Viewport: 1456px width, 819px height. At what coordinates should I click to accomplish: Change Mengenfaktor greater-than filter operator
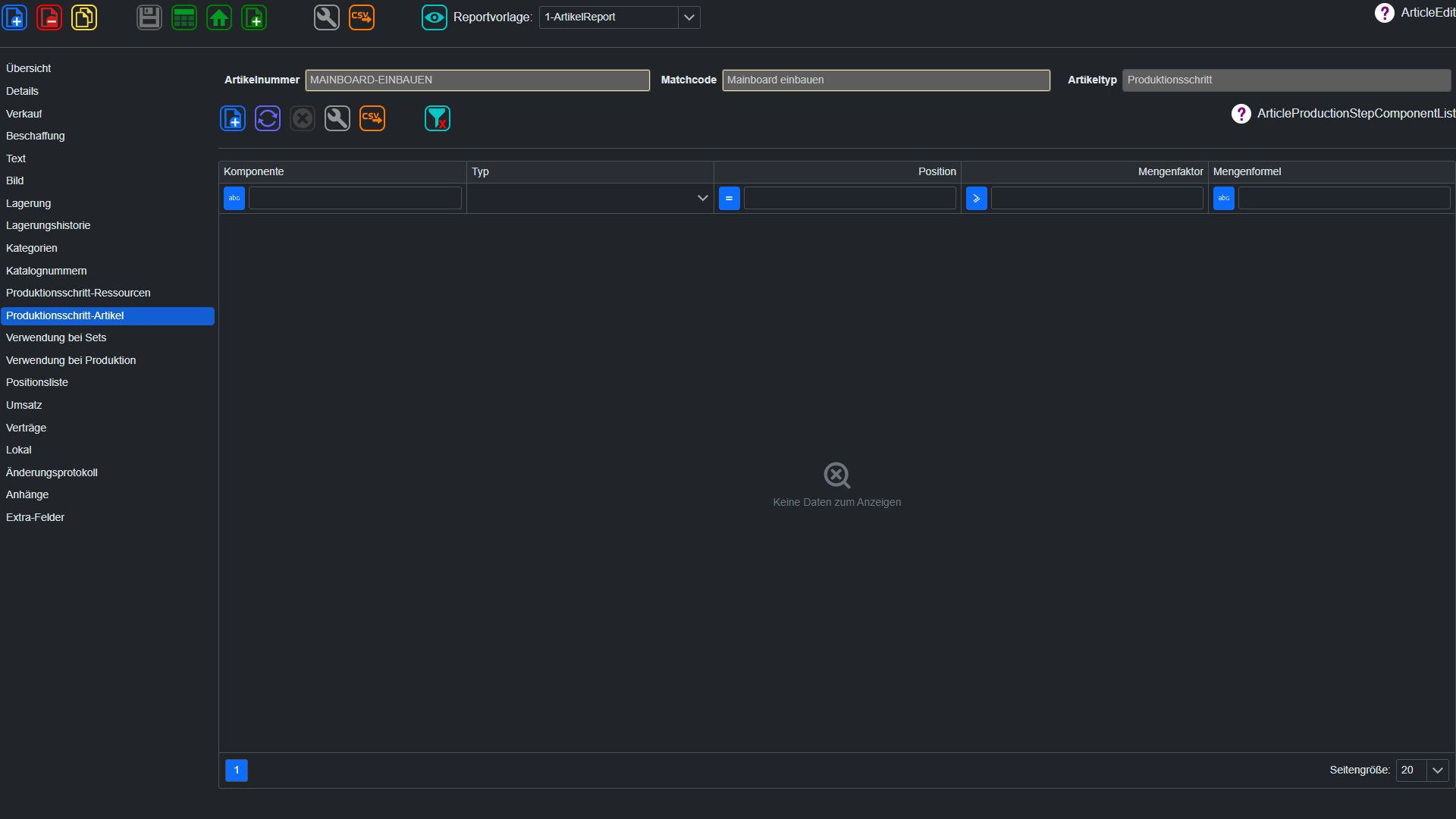point(977,198)
